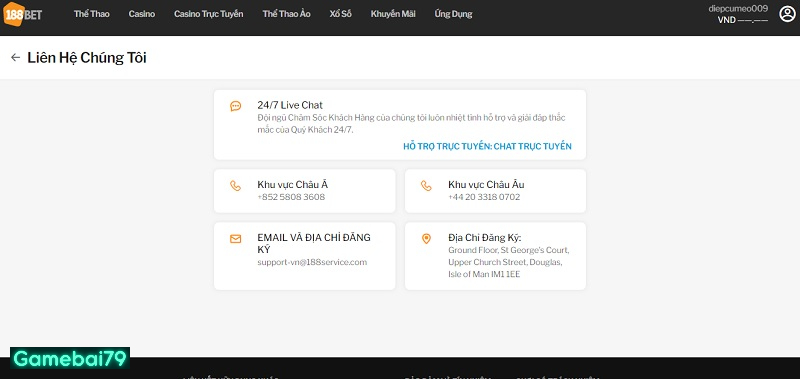
Task: Click the Đội ngũ Chăm Sóc Khách Hàng description
Action: click(411, 124)
